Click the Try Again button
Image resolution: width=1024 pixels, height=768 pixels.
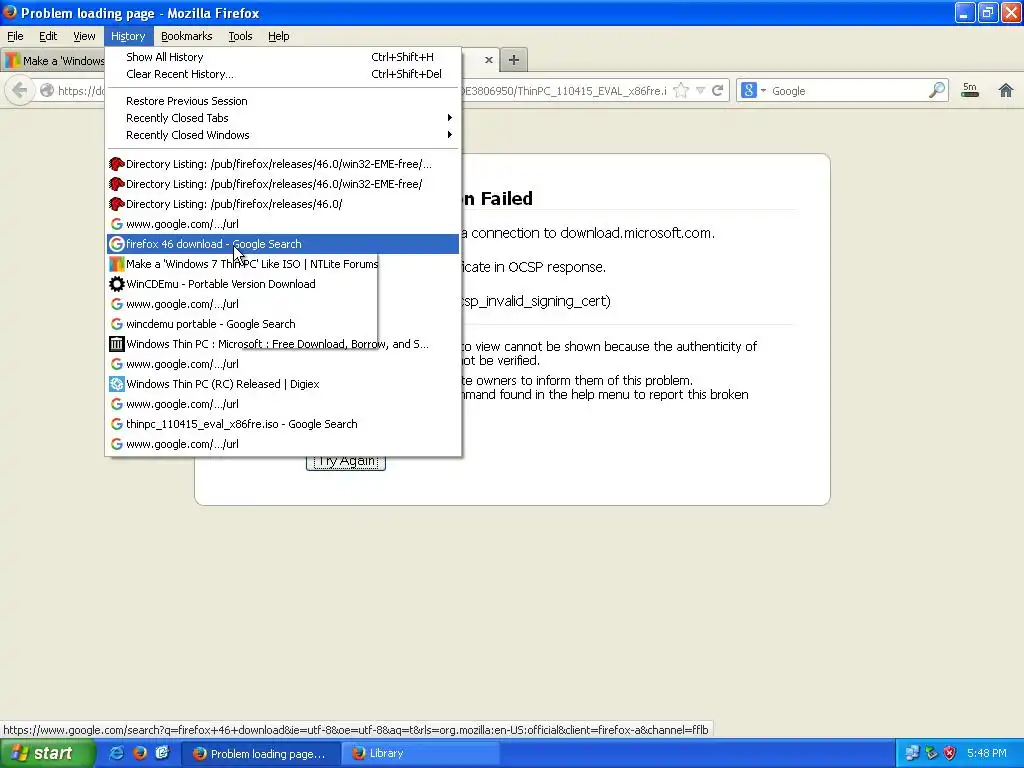point(346,462)
